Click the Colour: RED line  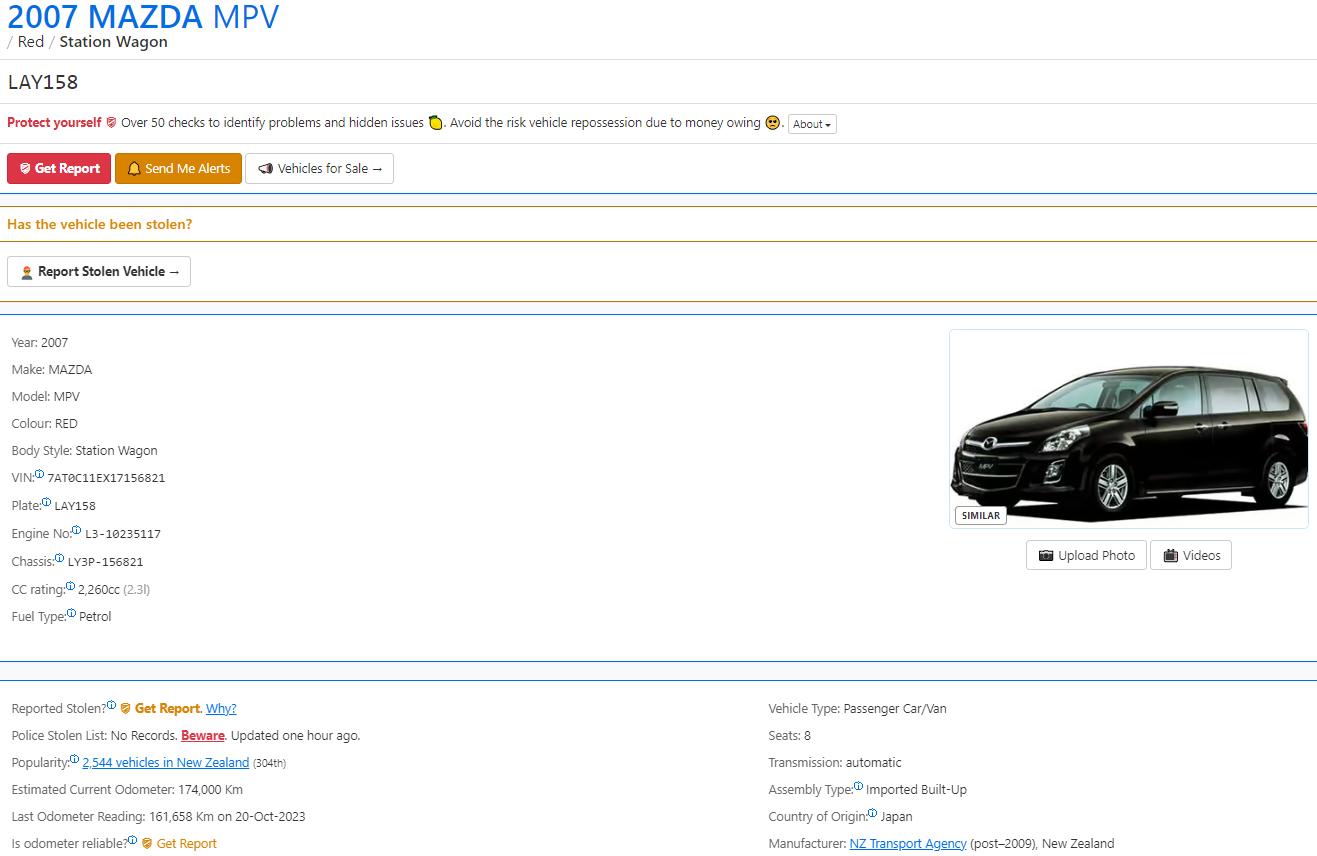(45, 423)
